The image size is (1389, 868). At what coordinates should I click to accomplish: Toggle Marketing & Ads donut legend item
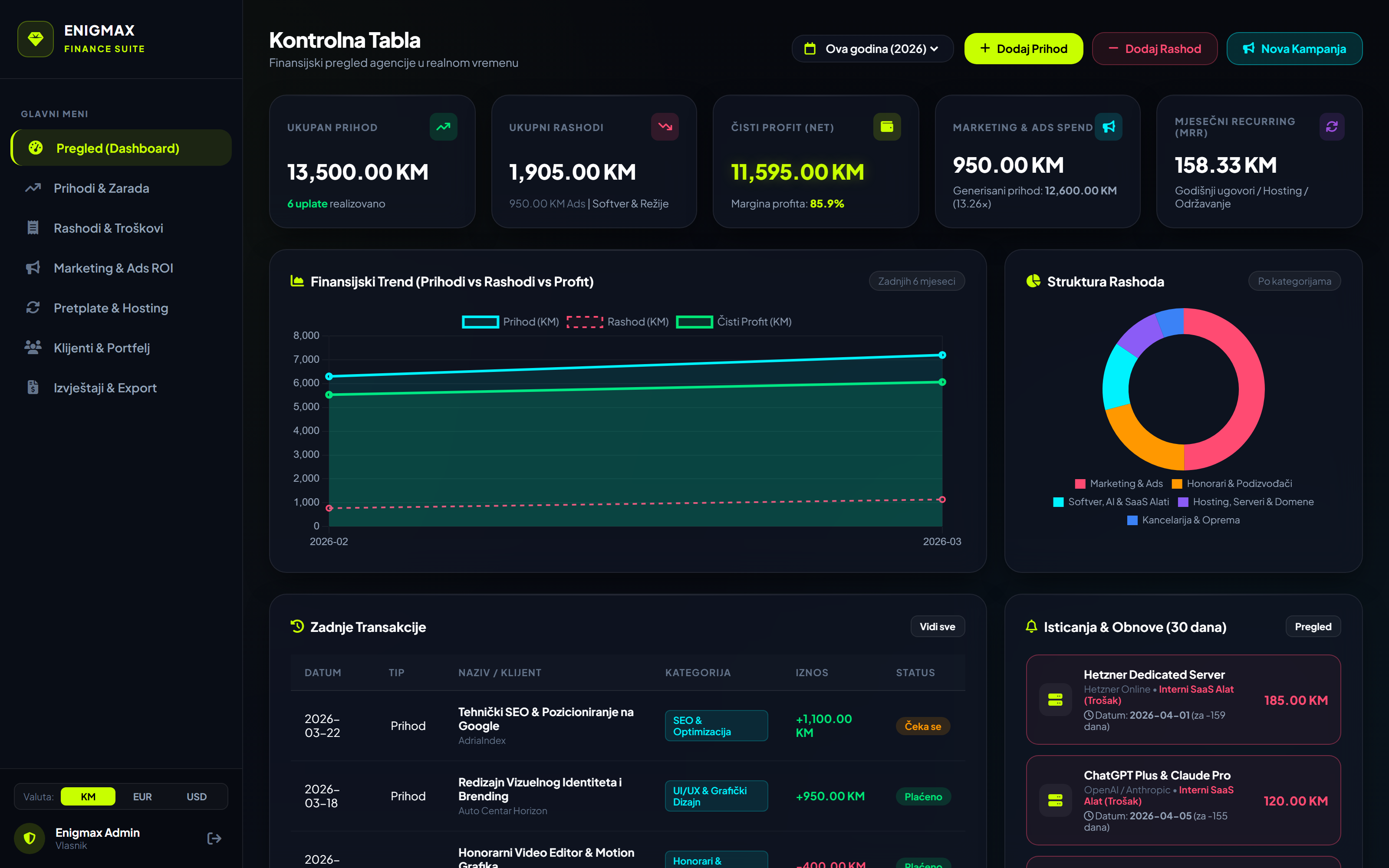pos(1119,484)
